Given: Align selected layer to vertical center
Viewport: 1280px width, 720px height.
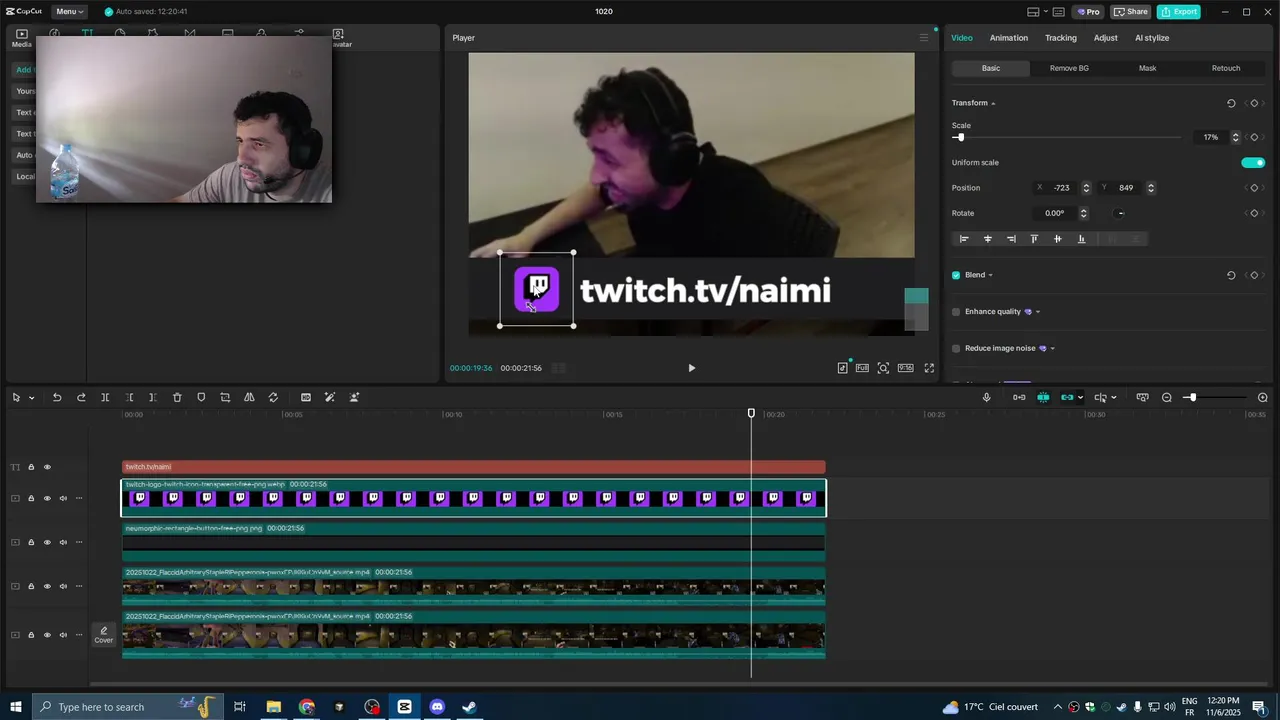Looking at the screenshot, I should (x=1058, y=239).
